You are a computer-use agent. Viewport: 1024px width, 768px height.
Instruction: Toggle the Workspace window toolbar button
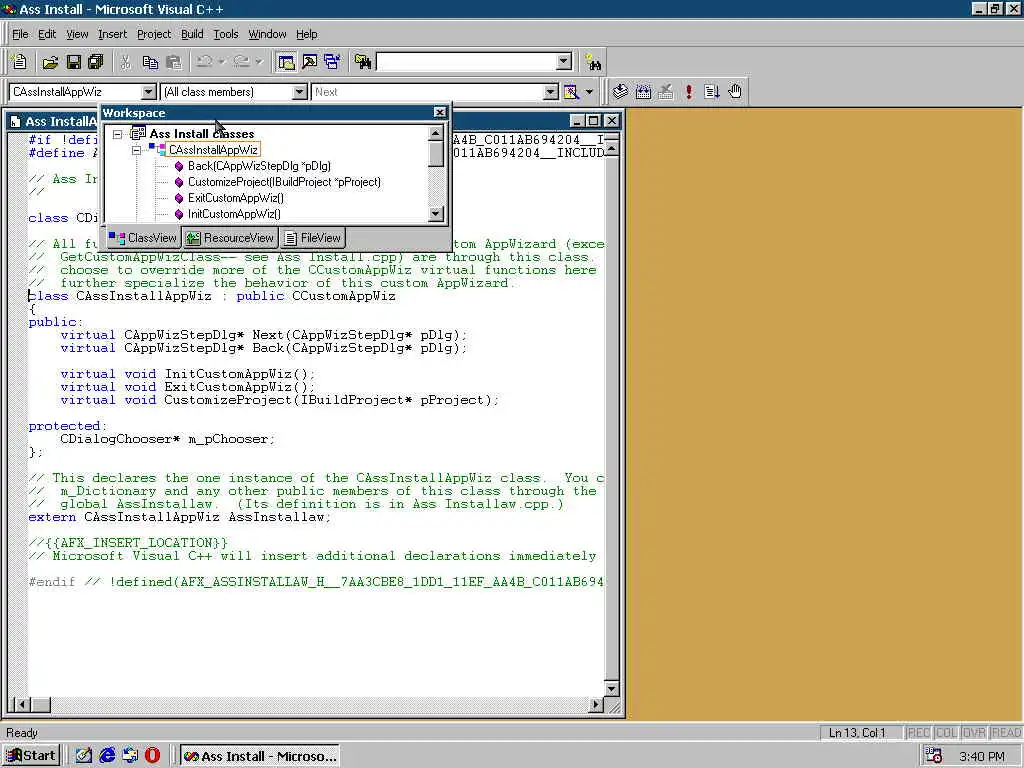285,62
